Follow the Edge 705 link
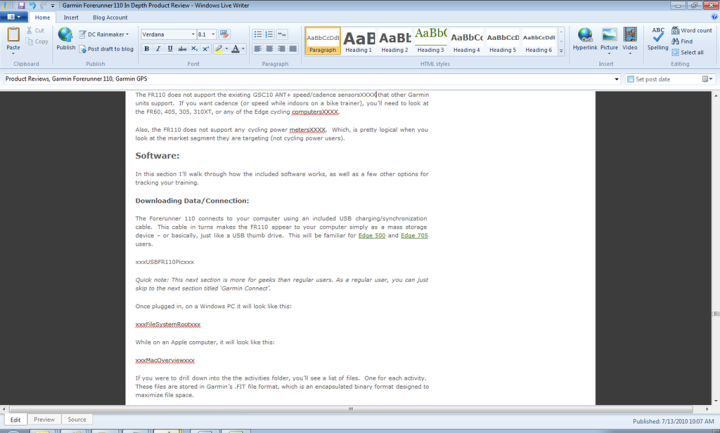 pos(414,236)
